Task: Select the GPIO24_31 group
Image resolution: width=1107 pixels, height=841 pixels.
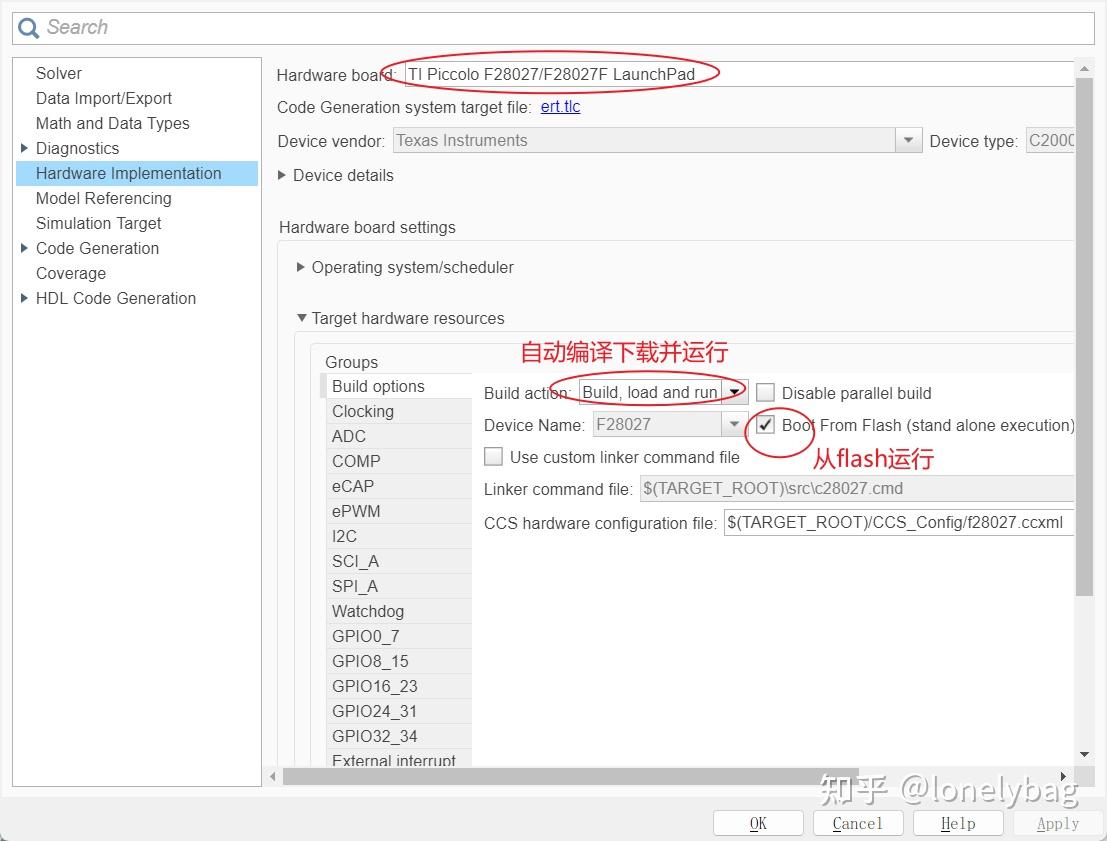Action: click(x=398, y=711)
